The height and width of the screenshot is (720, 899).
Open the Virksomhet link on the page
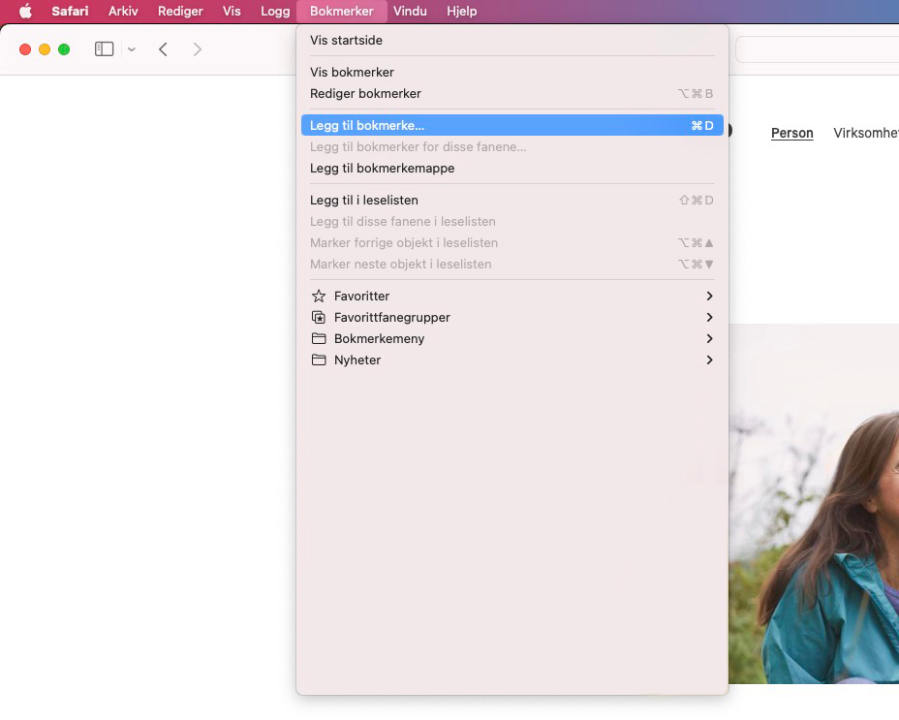tap(866, 133)
